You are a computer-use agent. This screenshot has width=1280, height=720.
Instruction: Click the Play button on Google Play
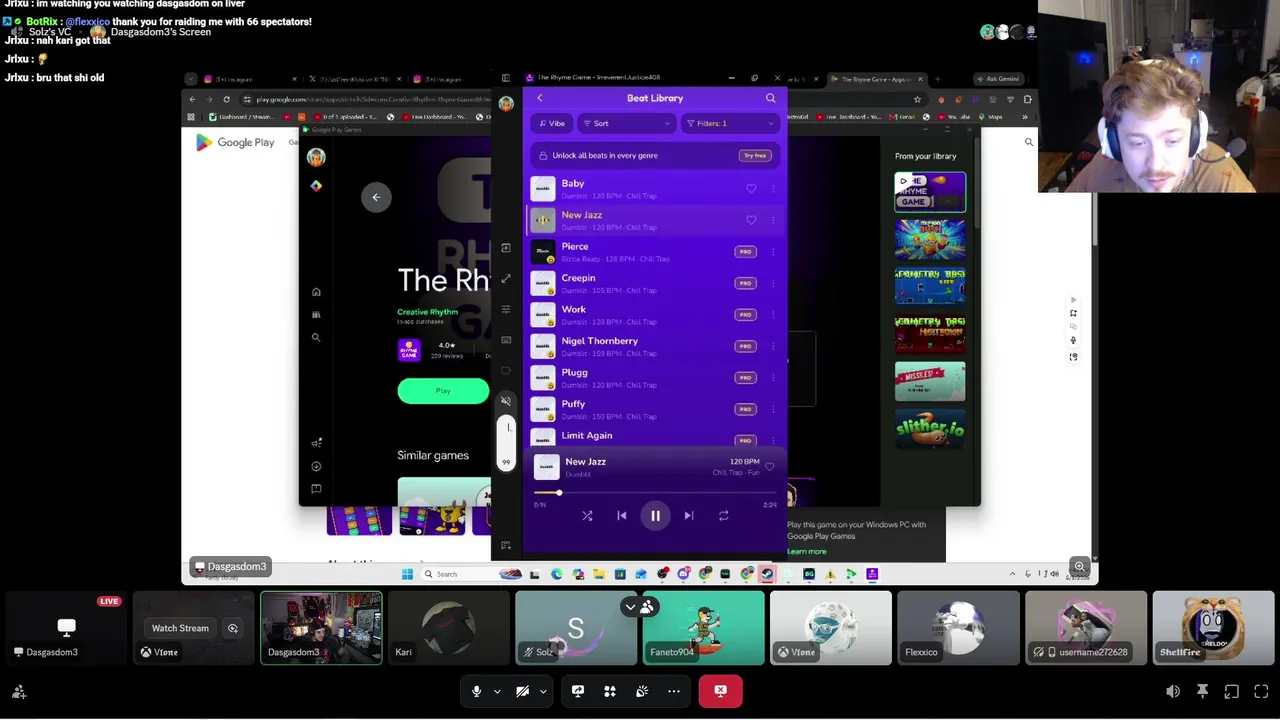pos(443,391)
